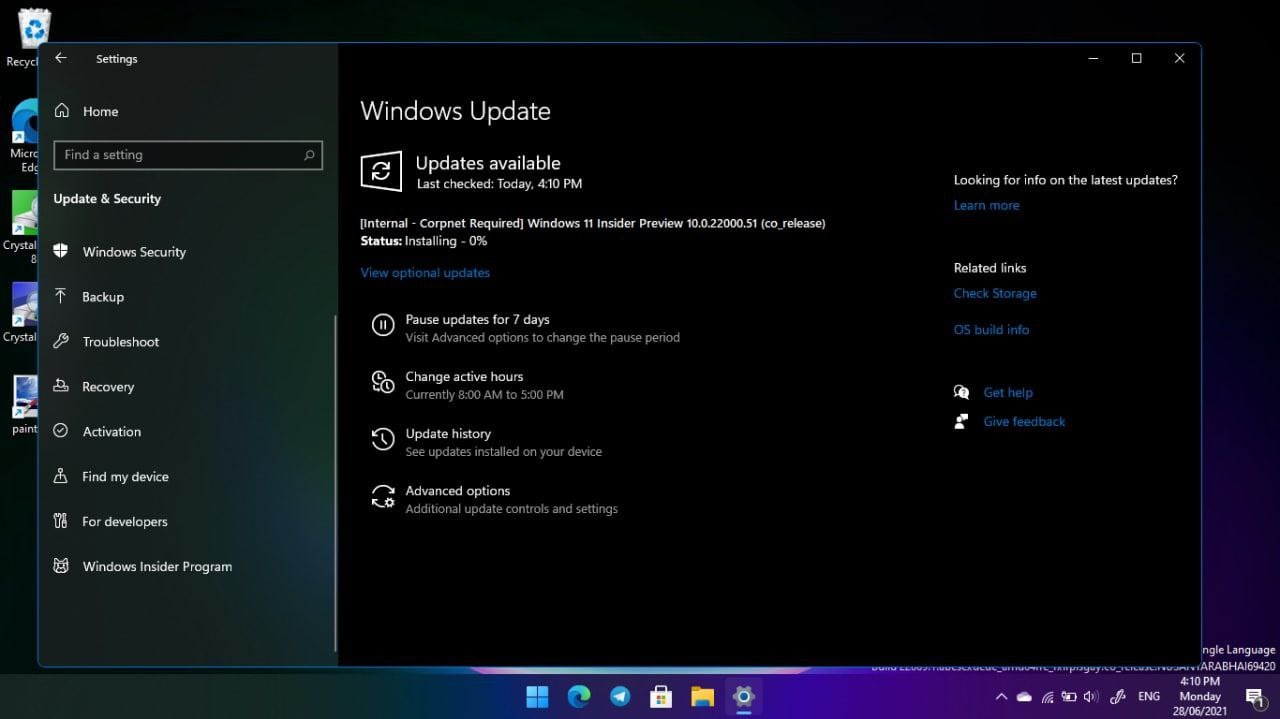The height and width of the screenshot is (719, 1280).
Task: Click the active hours clock icon
Action: point(382,382)
